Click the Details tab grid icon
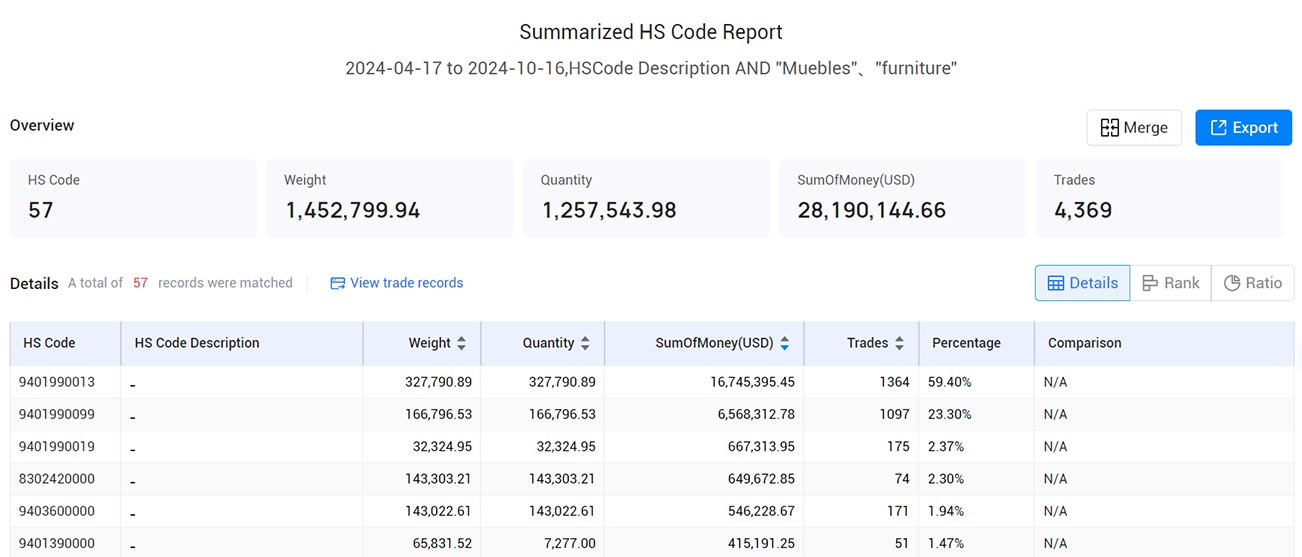The image size is (1302, 557). tap(1056, 283)
